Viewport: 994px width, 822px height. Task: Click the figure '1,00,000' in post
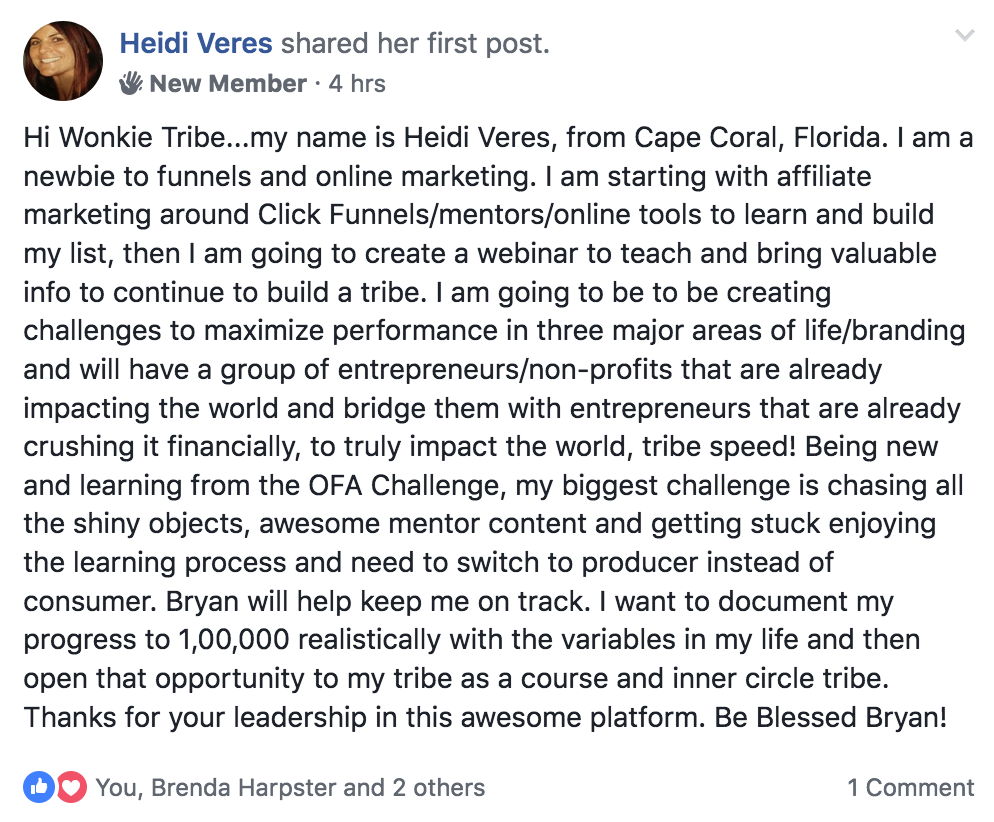coord(234,640)
